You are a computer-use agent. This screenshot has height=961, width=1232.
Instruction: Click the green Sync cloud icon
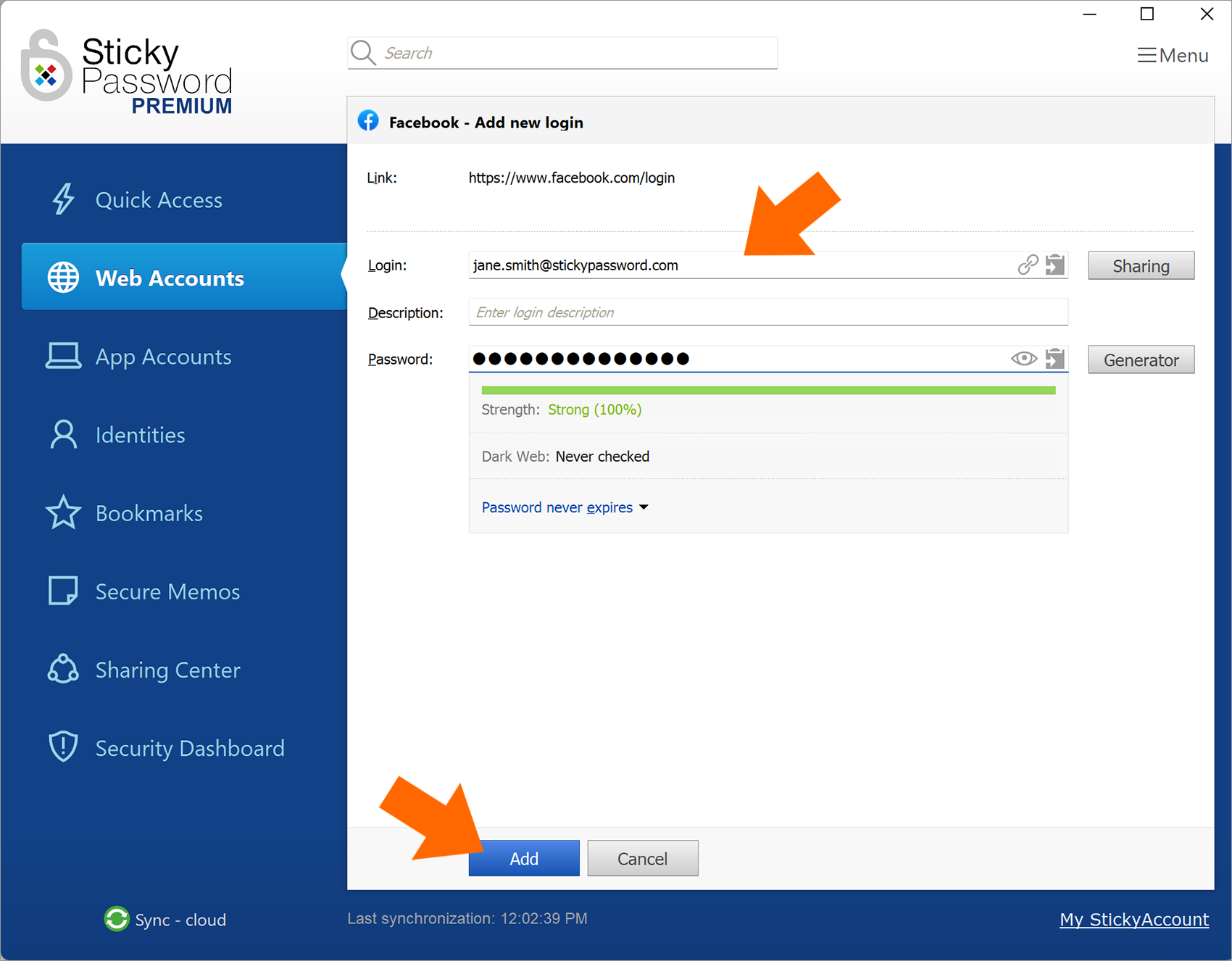pos(116,919)
